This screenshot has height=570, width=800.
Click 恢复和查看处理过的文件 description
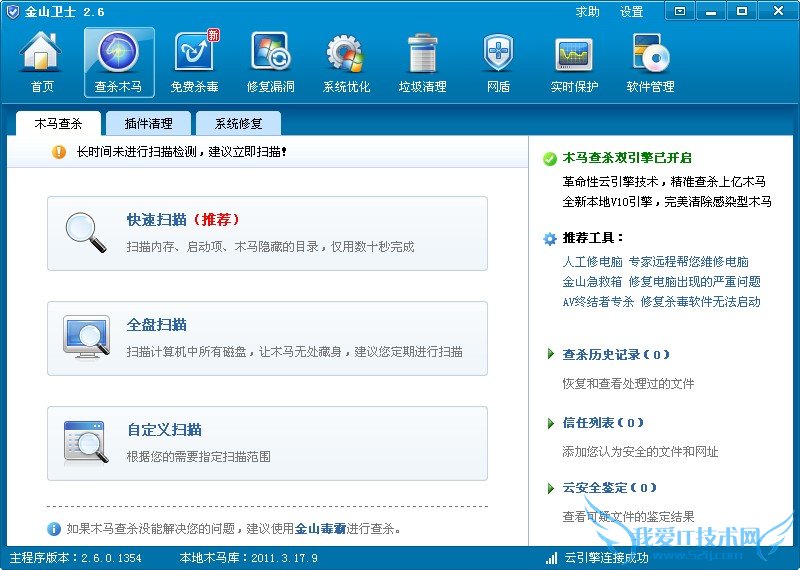628,383
